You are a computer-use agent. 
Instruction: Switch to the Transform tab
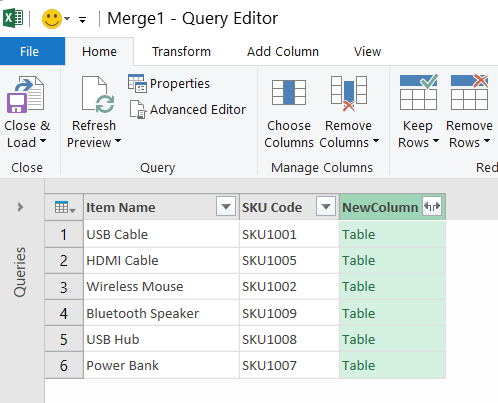click(x=181, y=52)
